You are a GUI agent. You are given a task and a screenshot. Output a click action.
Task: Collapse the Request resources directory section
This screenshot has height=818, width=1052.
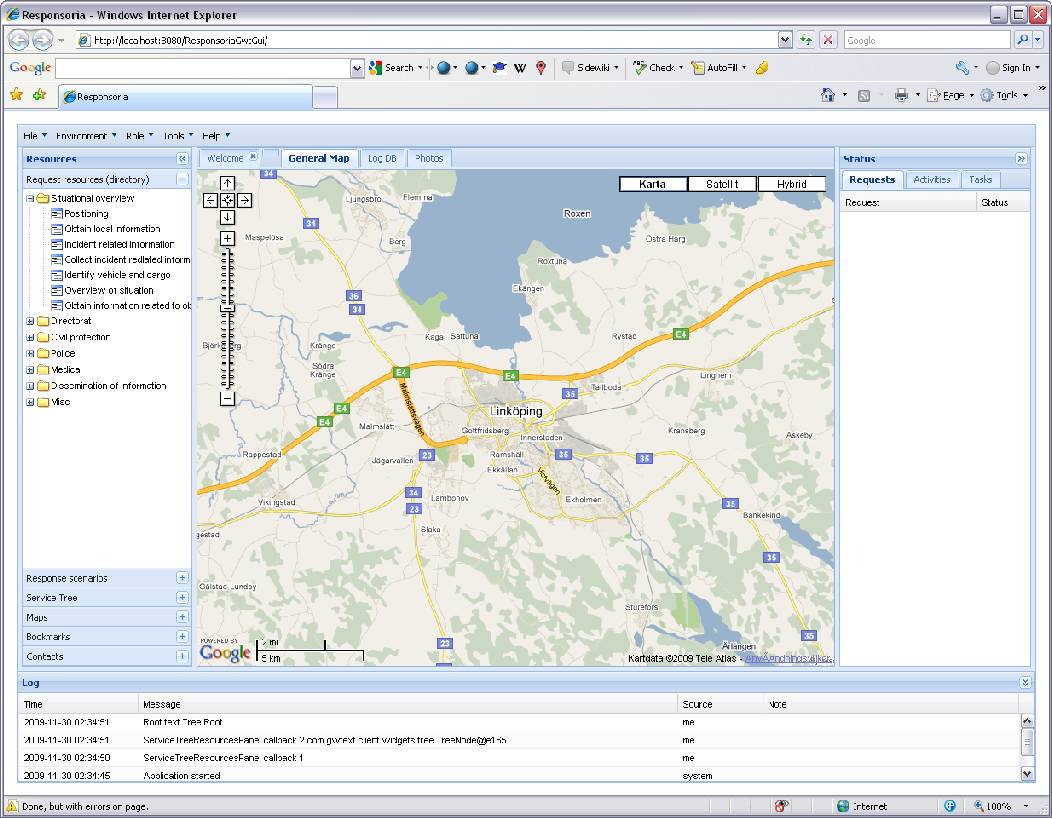click(x=182, y=179)
